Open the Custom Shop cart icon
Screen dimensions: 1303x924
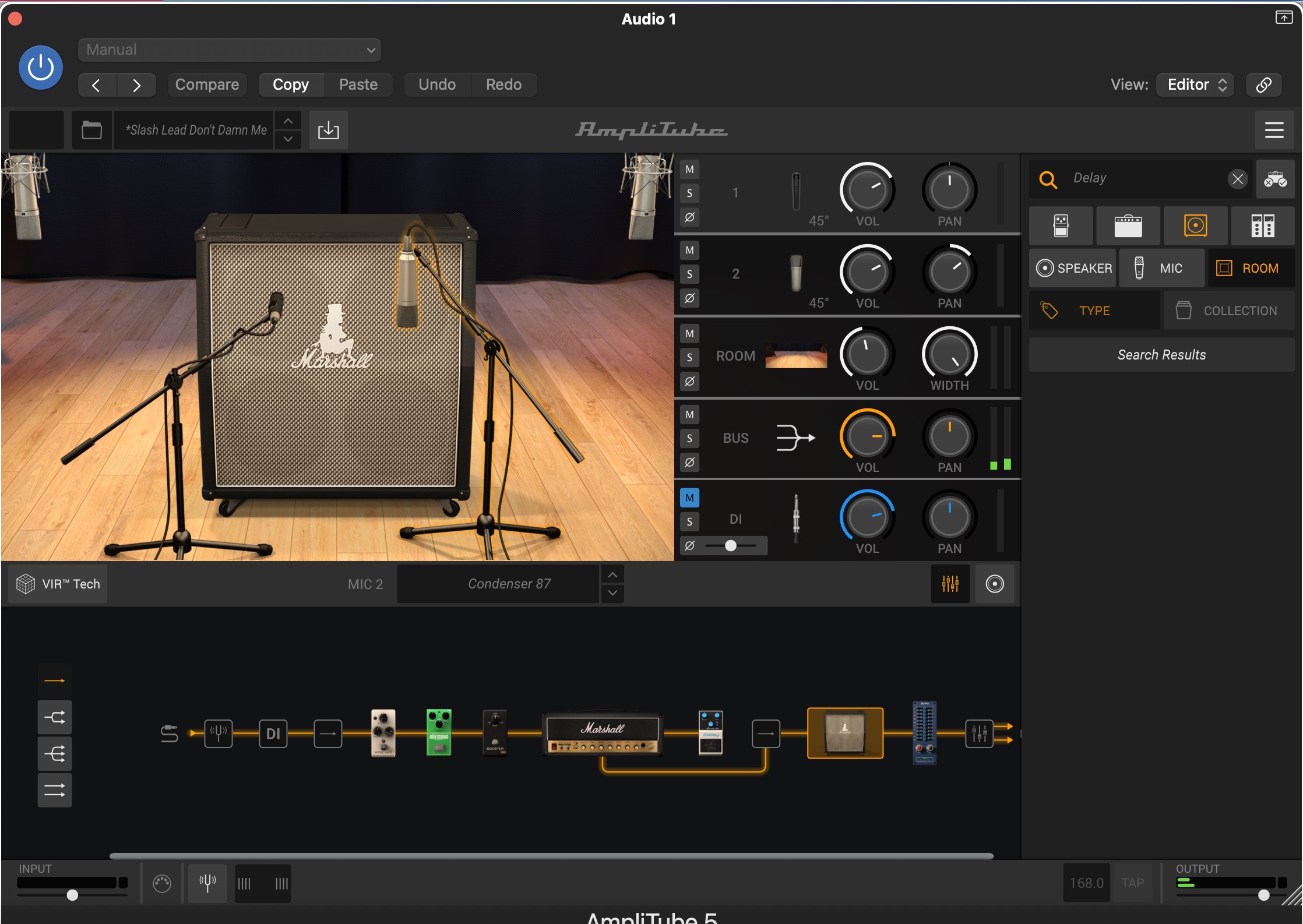pos(1275,179)
